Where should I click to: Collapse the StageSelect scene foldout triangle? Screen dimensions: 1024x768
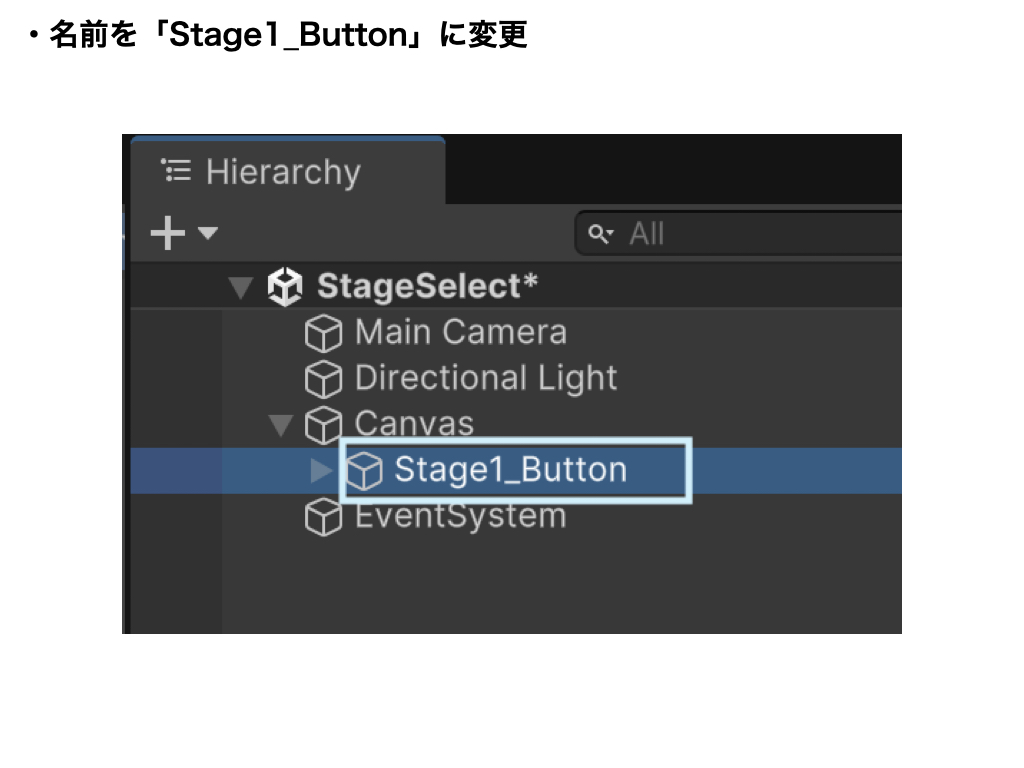click(240, 288)
